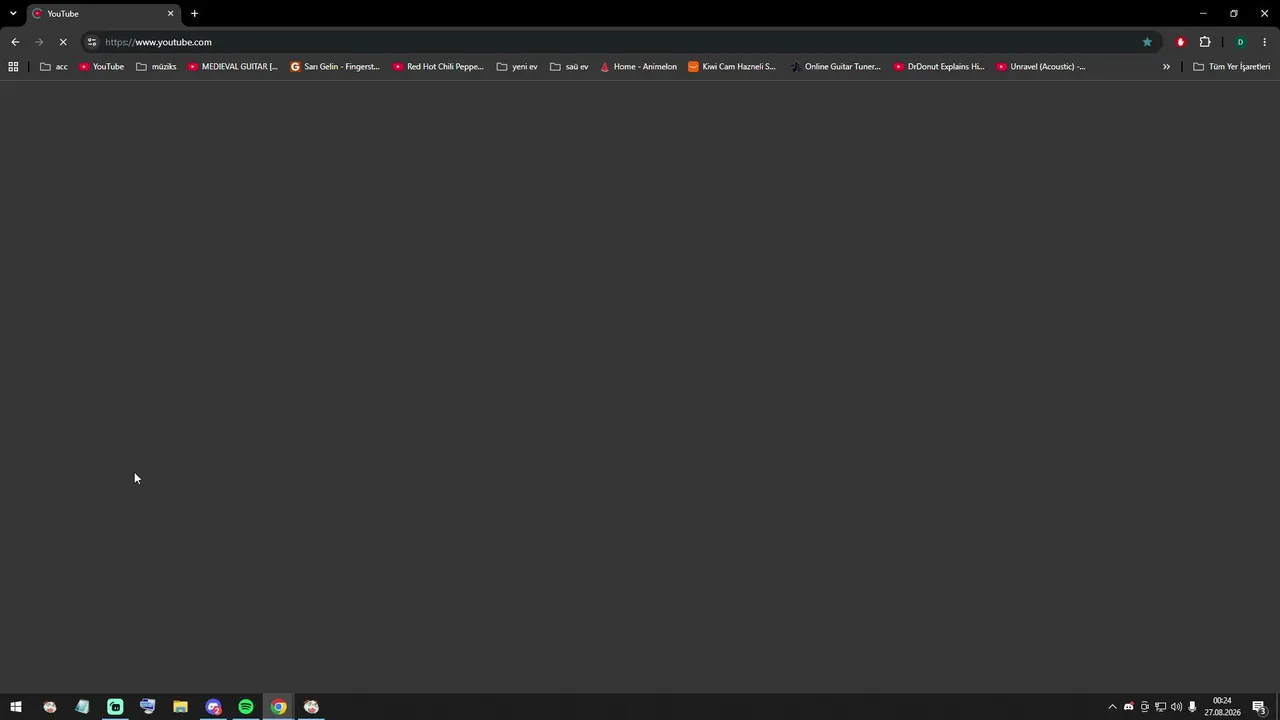
Task: Open the first cat-face taskbar app
Action: click(x=50, y=707)
